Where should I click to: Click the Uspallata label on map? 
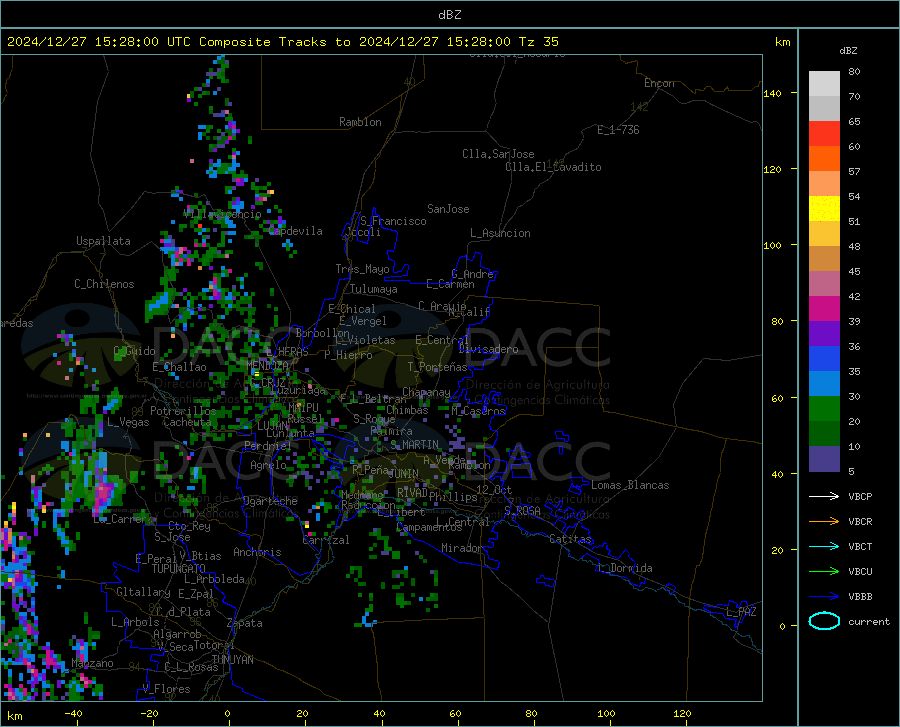point(103,241)
